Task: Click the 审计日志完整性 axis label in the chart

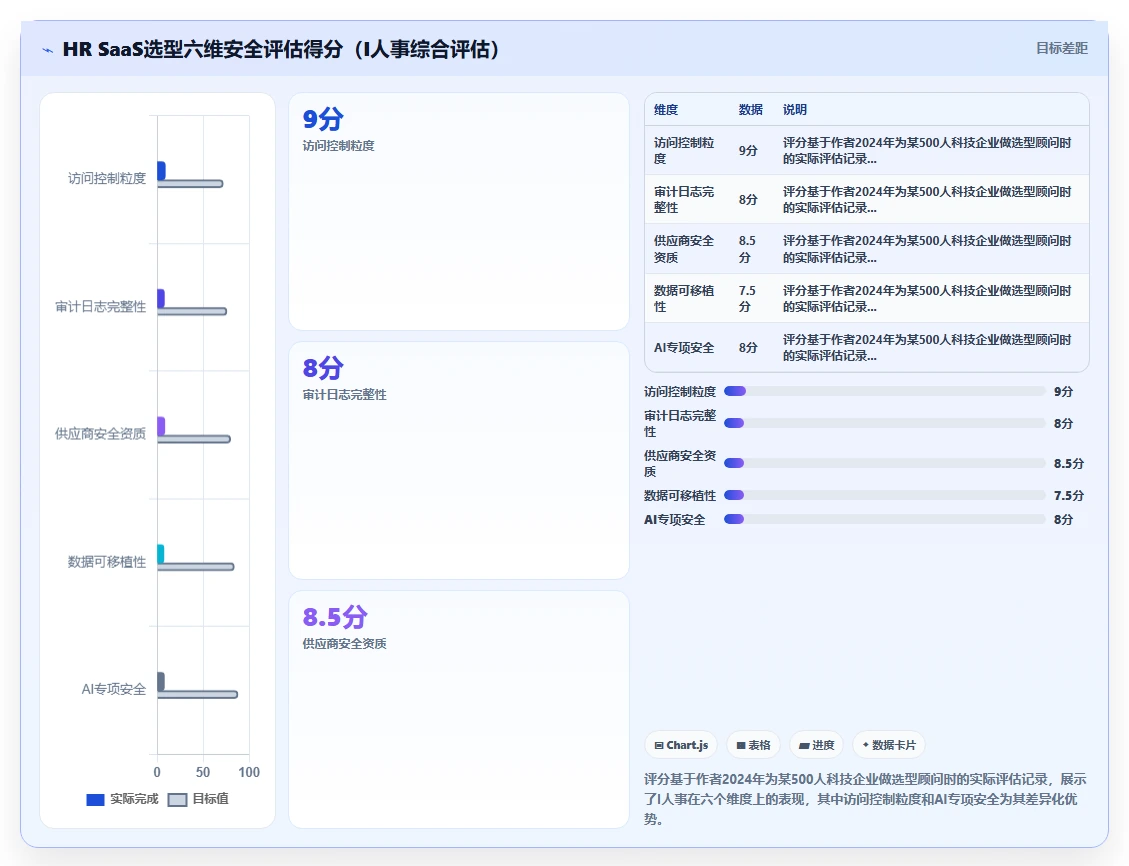Action: pyautogui.click(x=101, y=307)
